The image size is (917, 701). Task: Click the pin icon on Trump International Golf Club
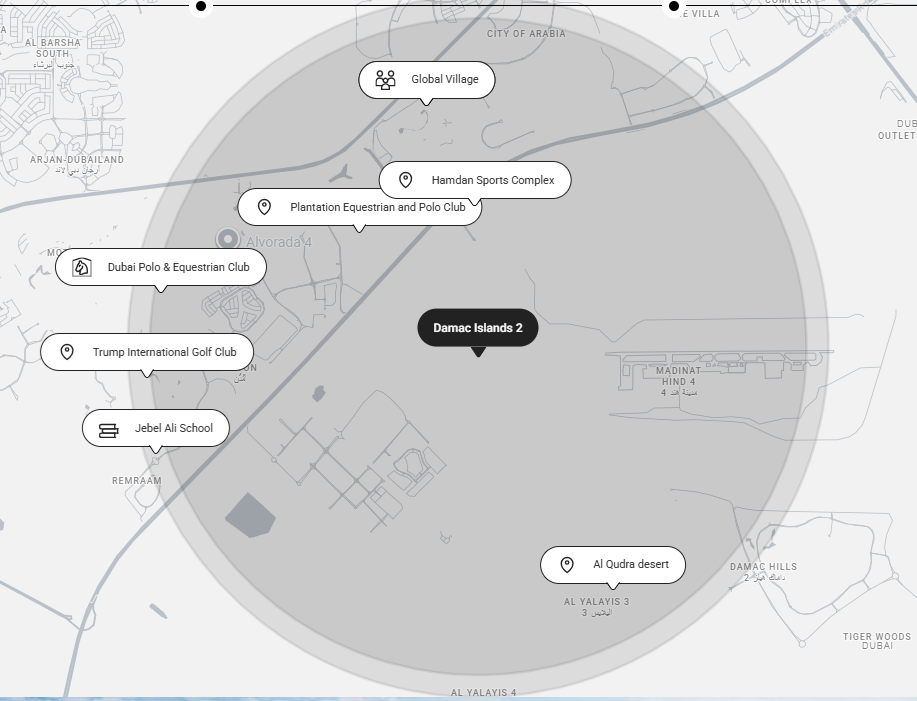pos(66,352)
